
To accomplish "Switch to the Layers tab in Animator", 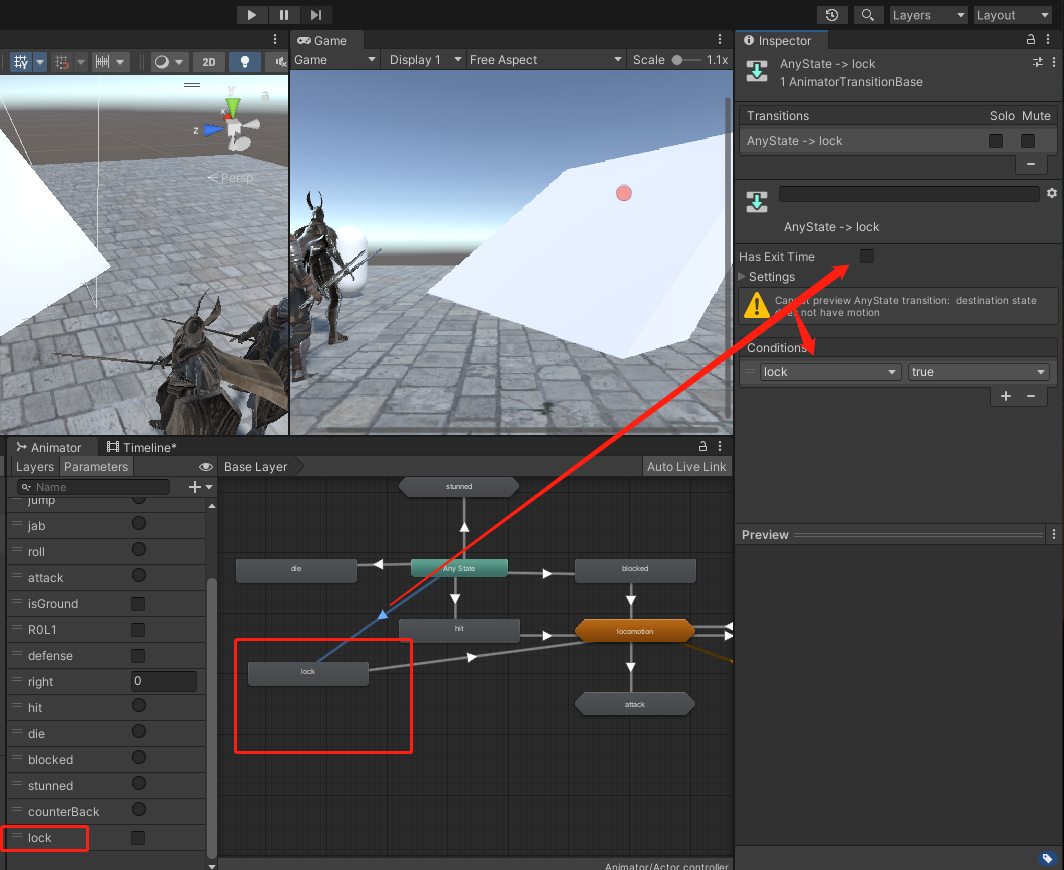I will pos(35,467).
